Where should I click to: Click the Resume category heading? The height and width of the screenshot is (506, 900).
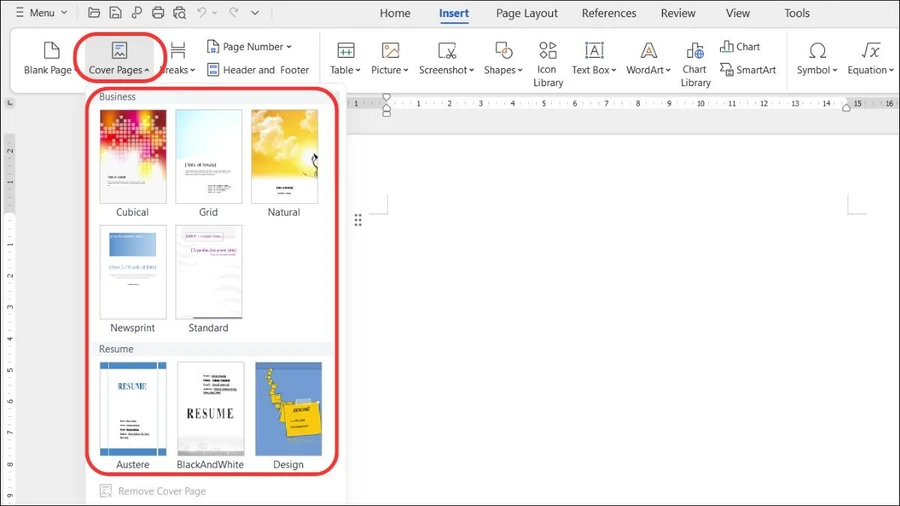click(116, 349)
